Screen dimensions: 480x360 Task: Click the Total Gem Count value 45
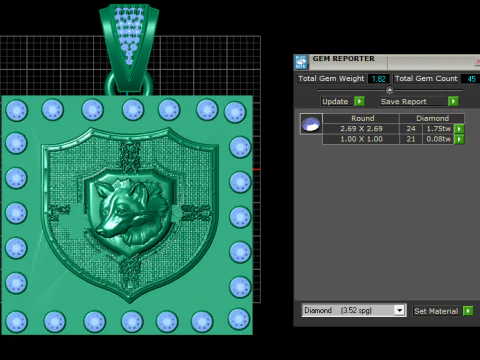point(471,79)
